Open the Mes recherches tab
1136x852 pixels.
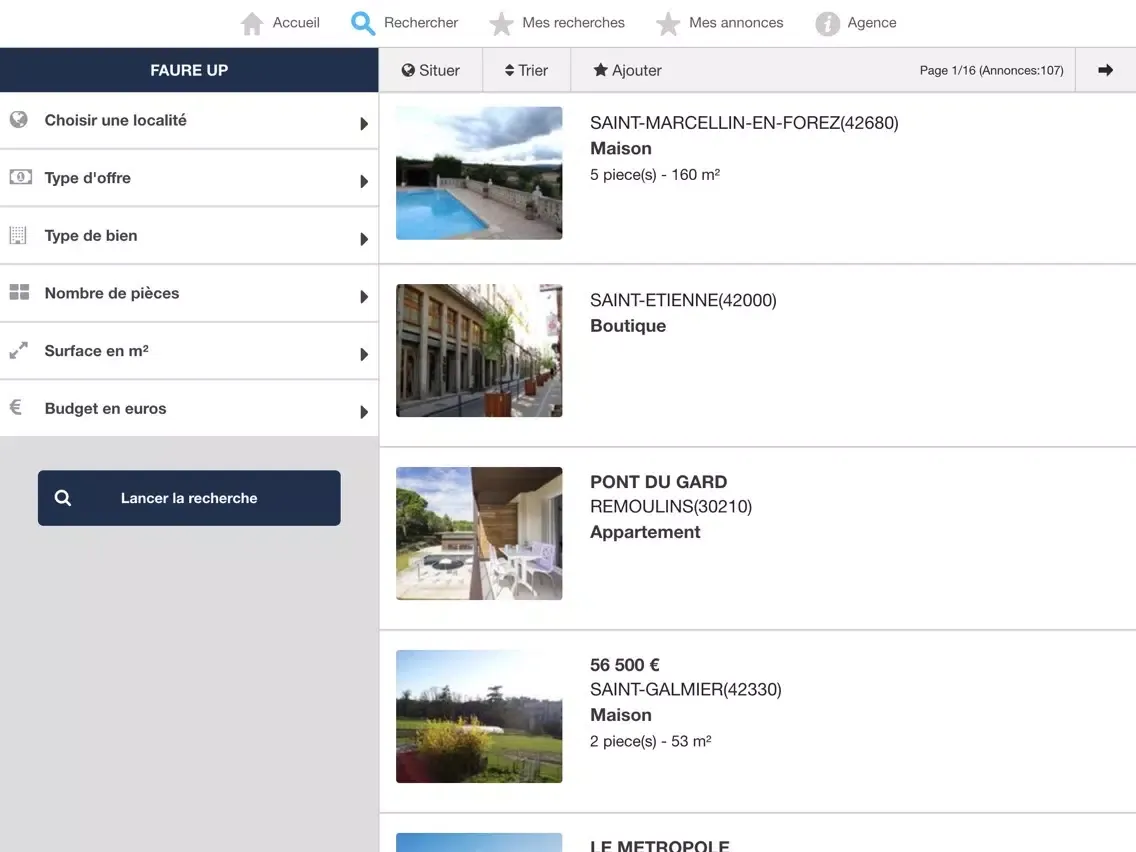tap(556, 23)
